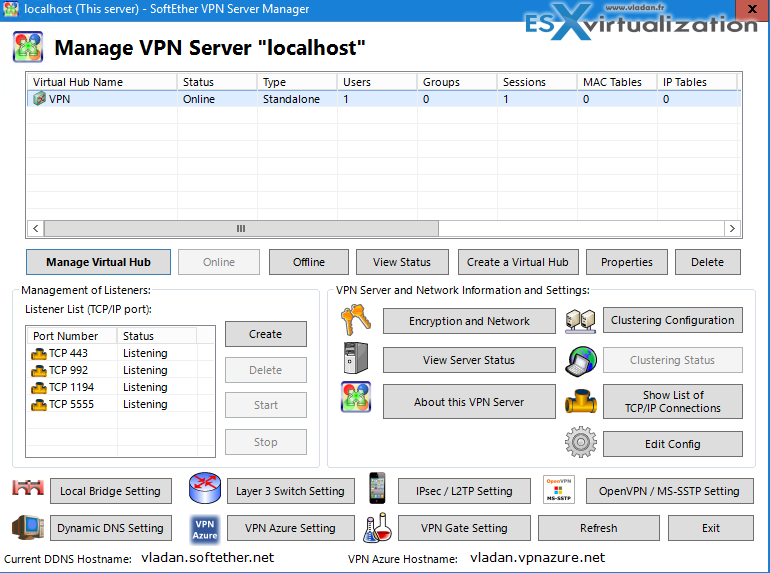Select the VPN virtual hub cube icon
Image resolution: width=770 pixels, height=573 pixels.
point(39,99)
